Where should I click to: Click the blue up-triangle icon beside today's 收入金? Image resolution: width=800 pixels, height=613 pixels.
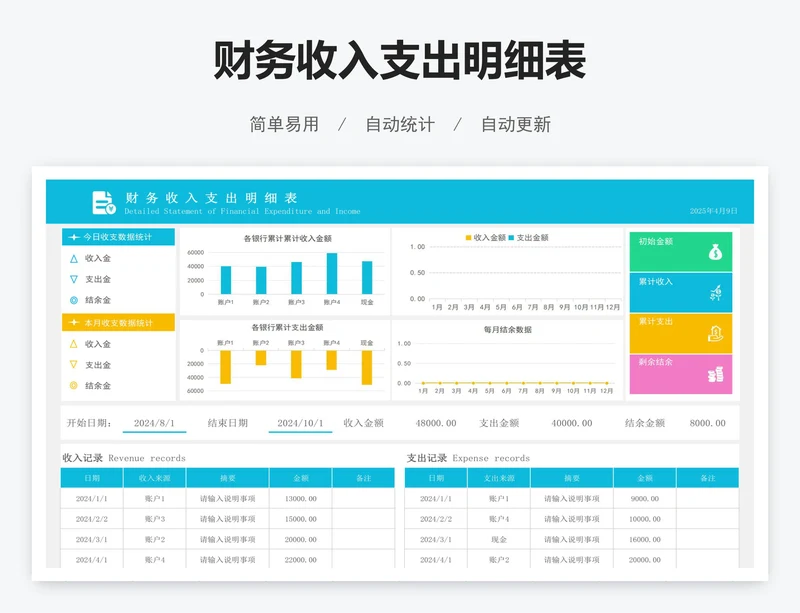tap(74, 258)
